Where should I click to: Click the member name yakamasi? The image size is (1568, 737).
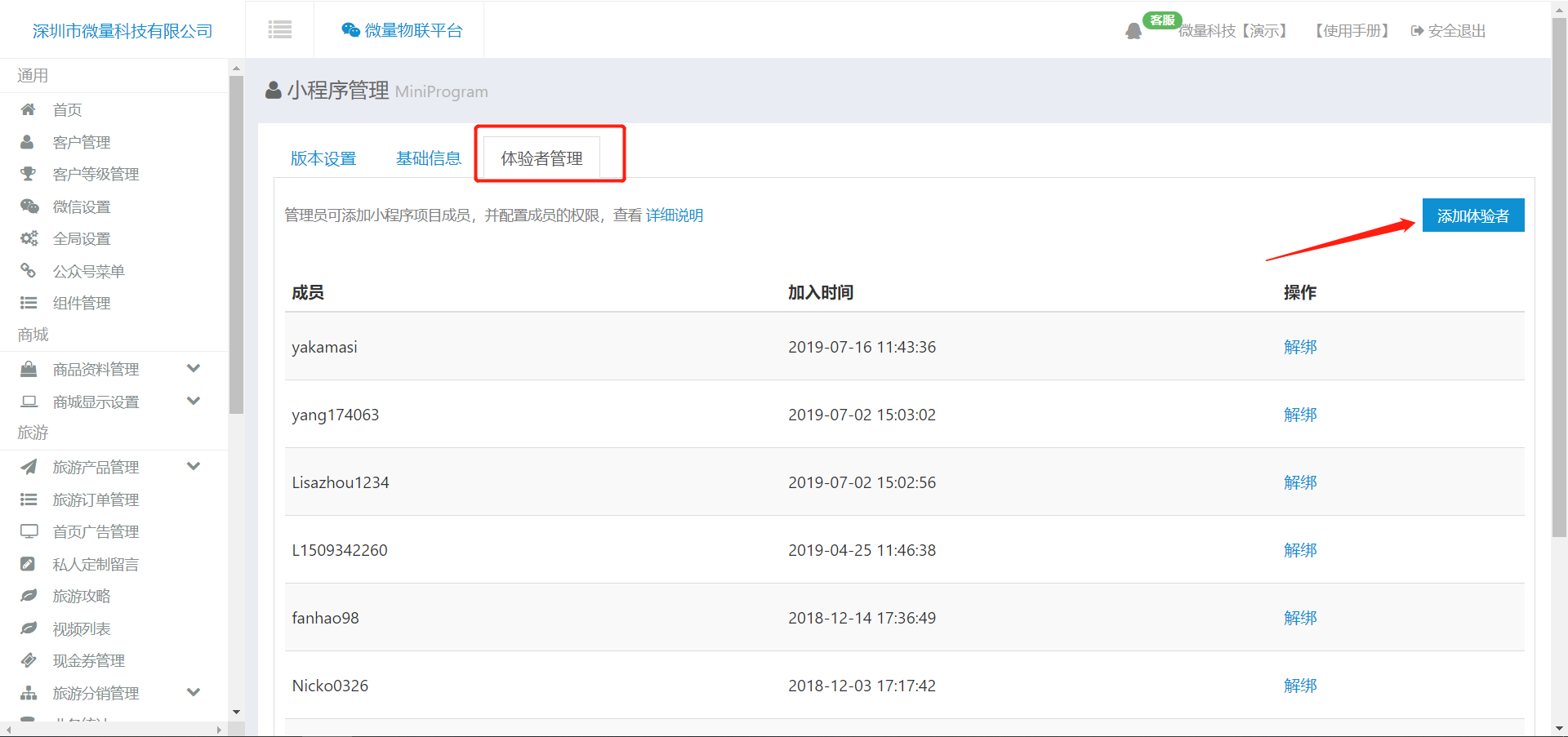tap(325, 347)
